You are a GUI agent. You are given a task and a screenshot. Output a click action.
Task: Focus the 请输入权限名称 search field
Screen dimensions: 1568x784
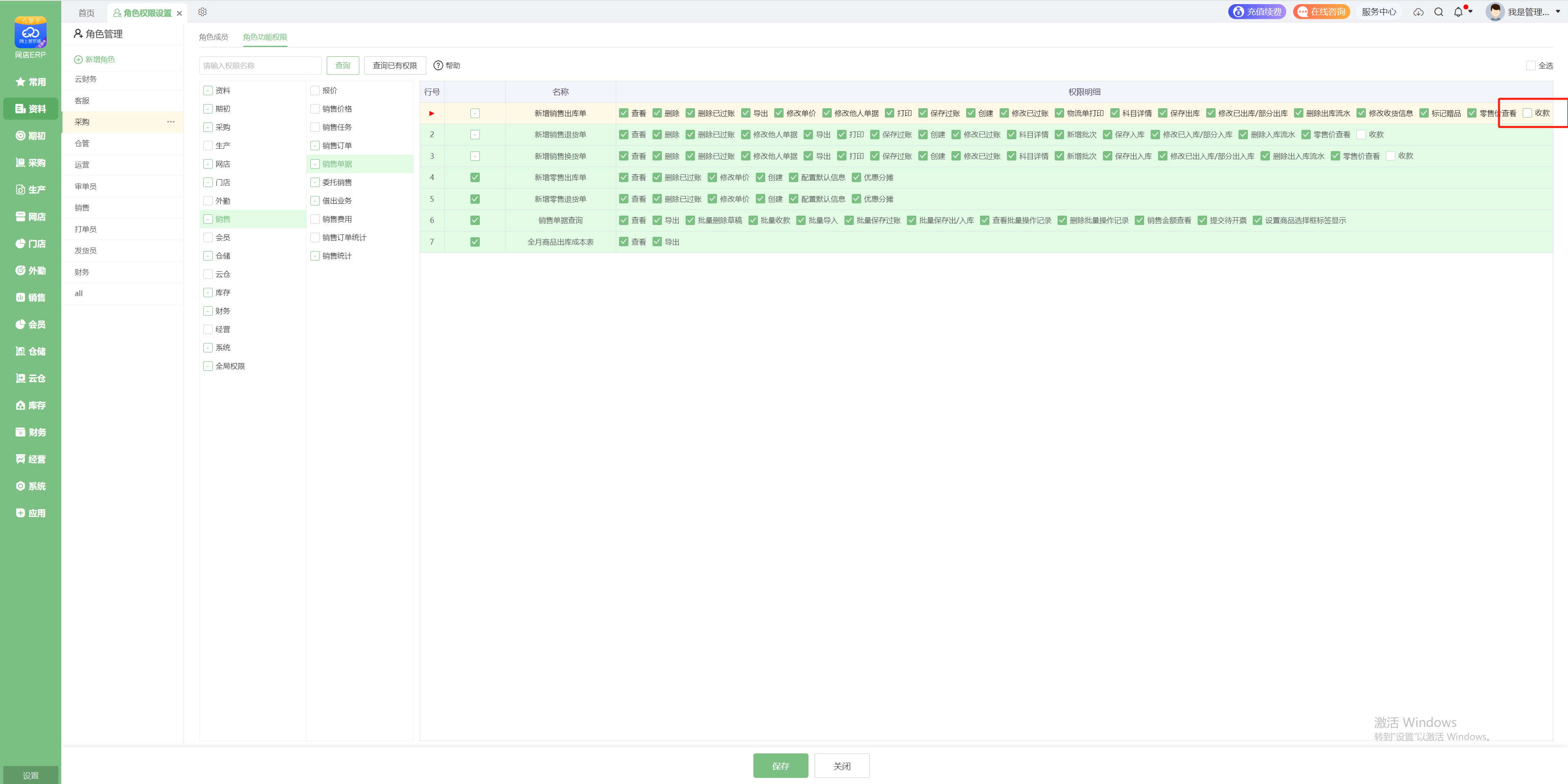point(260,65)
